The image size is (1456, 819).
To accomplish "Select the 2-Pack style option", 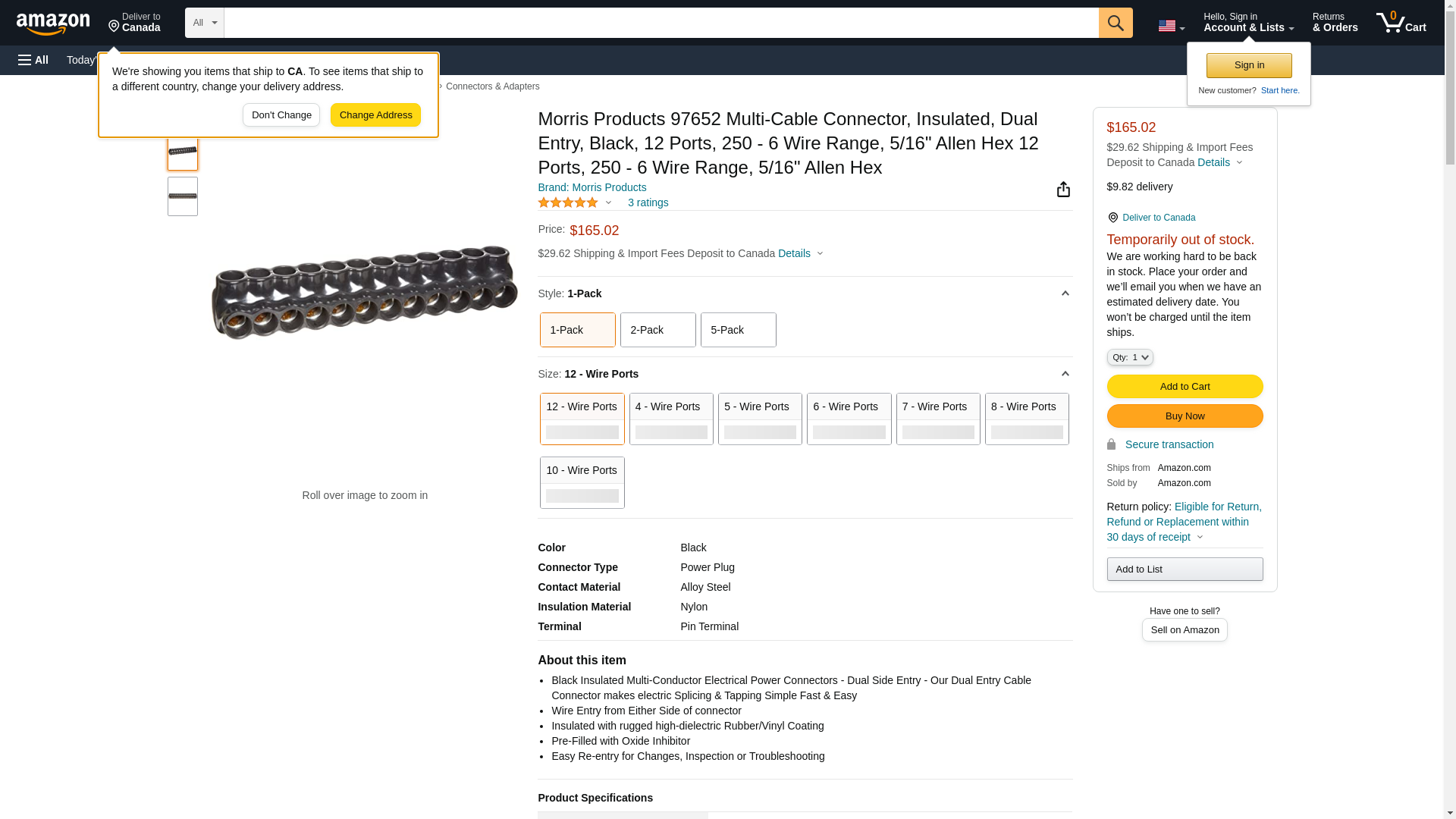I will pos(657,330).
